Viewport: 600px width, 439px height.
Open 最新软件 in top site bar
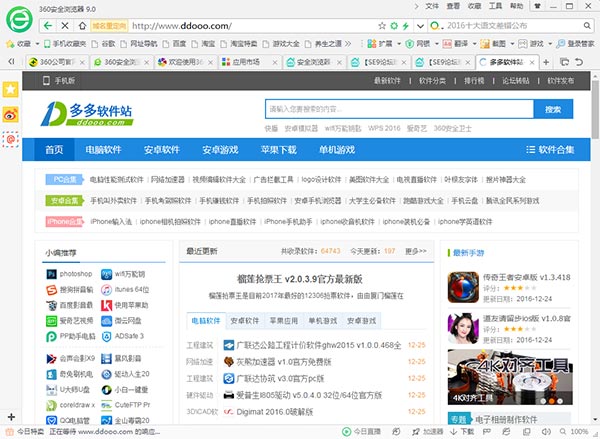387,81
